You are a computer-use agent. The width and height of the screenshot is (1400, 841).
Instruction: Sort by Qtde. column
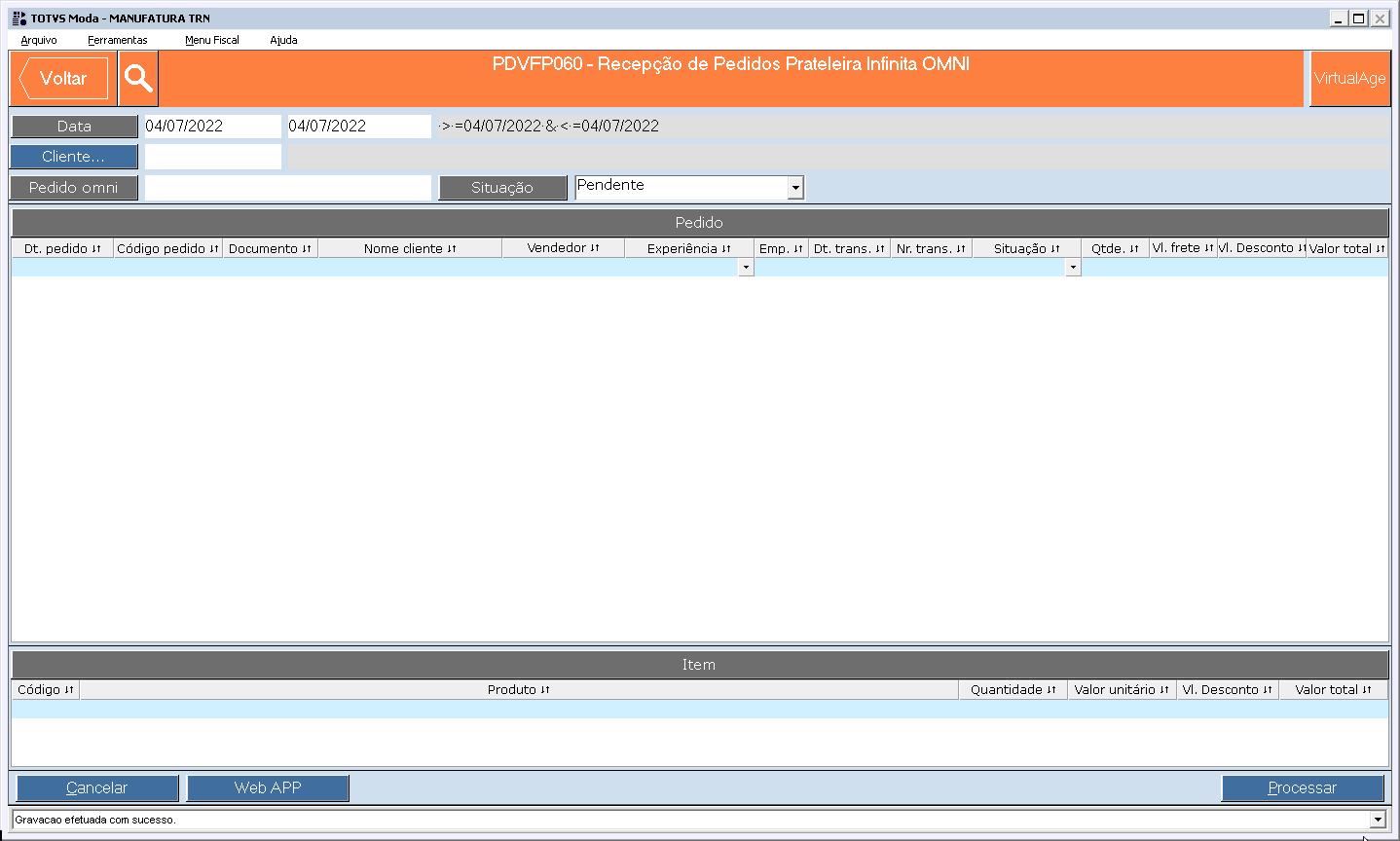[x=1115, y=249]
